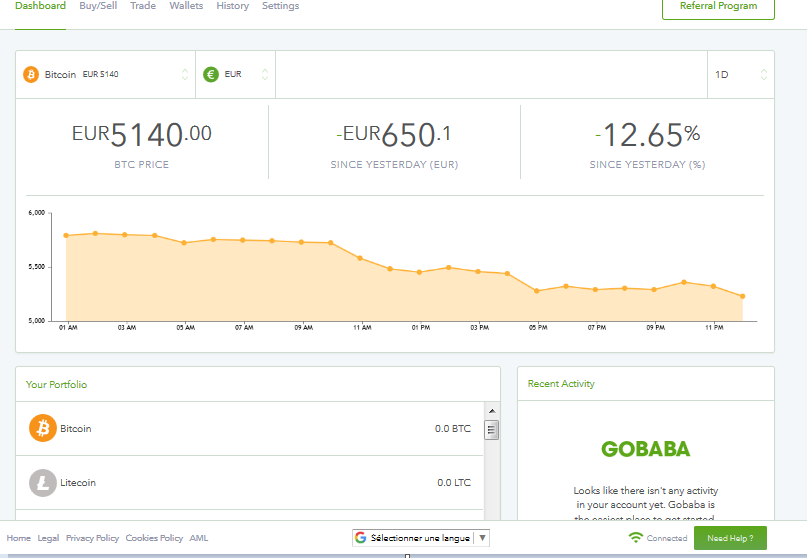The width and height of the screenshot is (807, 558).
Task: Click the Need Help ? button
Action: click(x=730, y=538)
